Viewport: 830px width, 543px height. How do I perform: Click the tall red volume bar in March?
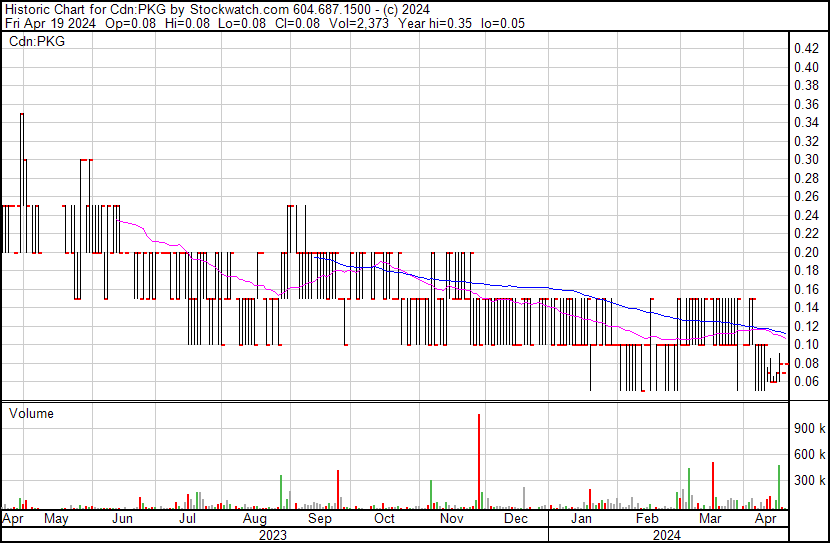[x=713, y=486]
